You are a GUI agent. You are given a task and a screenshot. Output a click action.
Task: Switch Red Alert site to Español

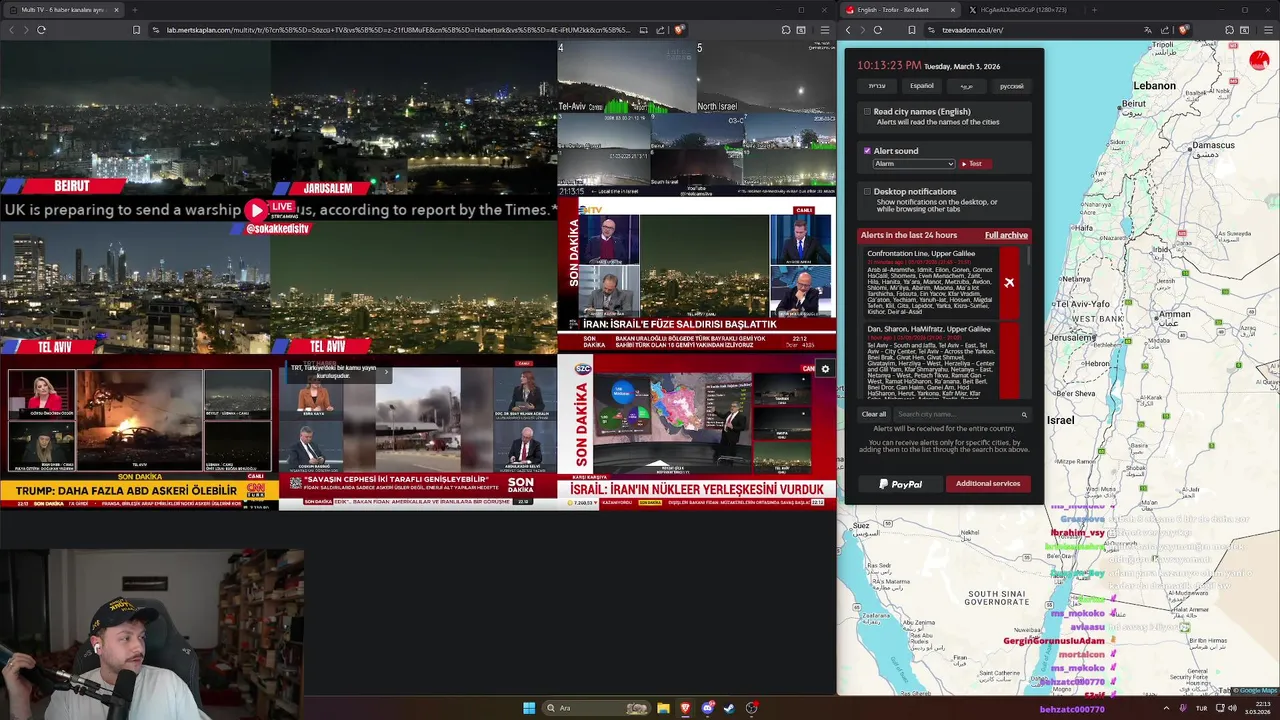click(922, 86)
